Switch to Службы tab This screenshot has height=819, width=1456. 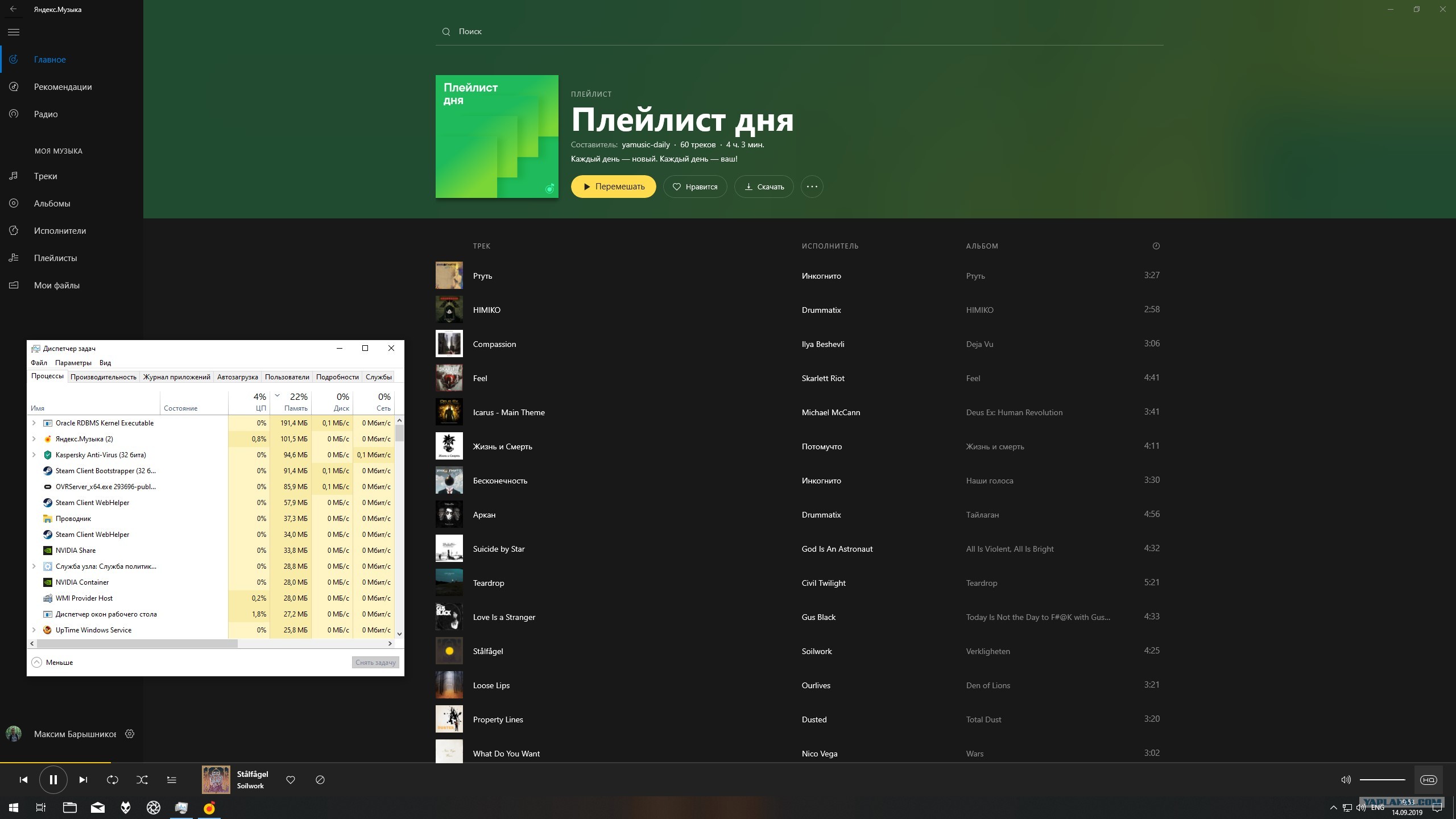(379, 377)
